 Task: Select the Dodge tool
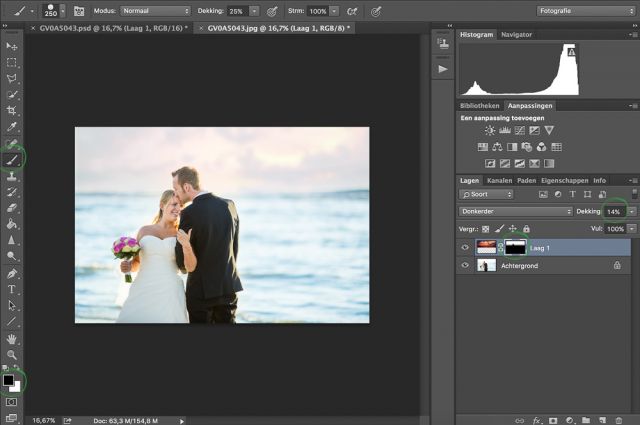[x=11, y=256]
